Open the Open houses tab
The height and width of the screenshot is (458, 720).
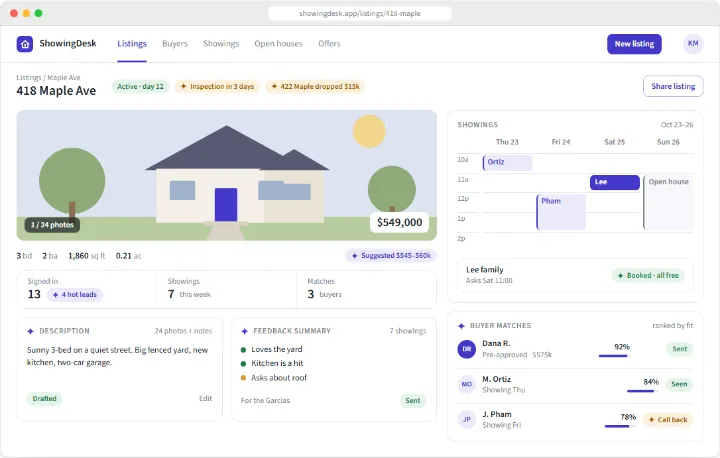[x=278, y=44]
